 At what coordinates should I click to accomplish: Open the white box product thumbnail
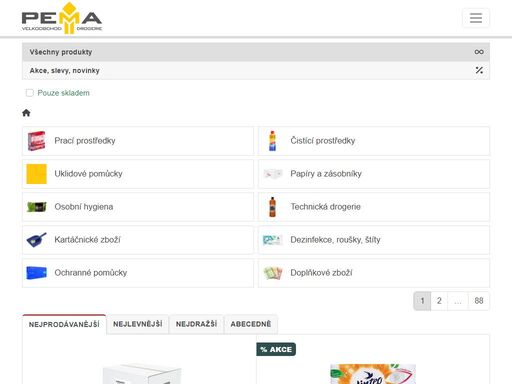(x=142, y=374)
